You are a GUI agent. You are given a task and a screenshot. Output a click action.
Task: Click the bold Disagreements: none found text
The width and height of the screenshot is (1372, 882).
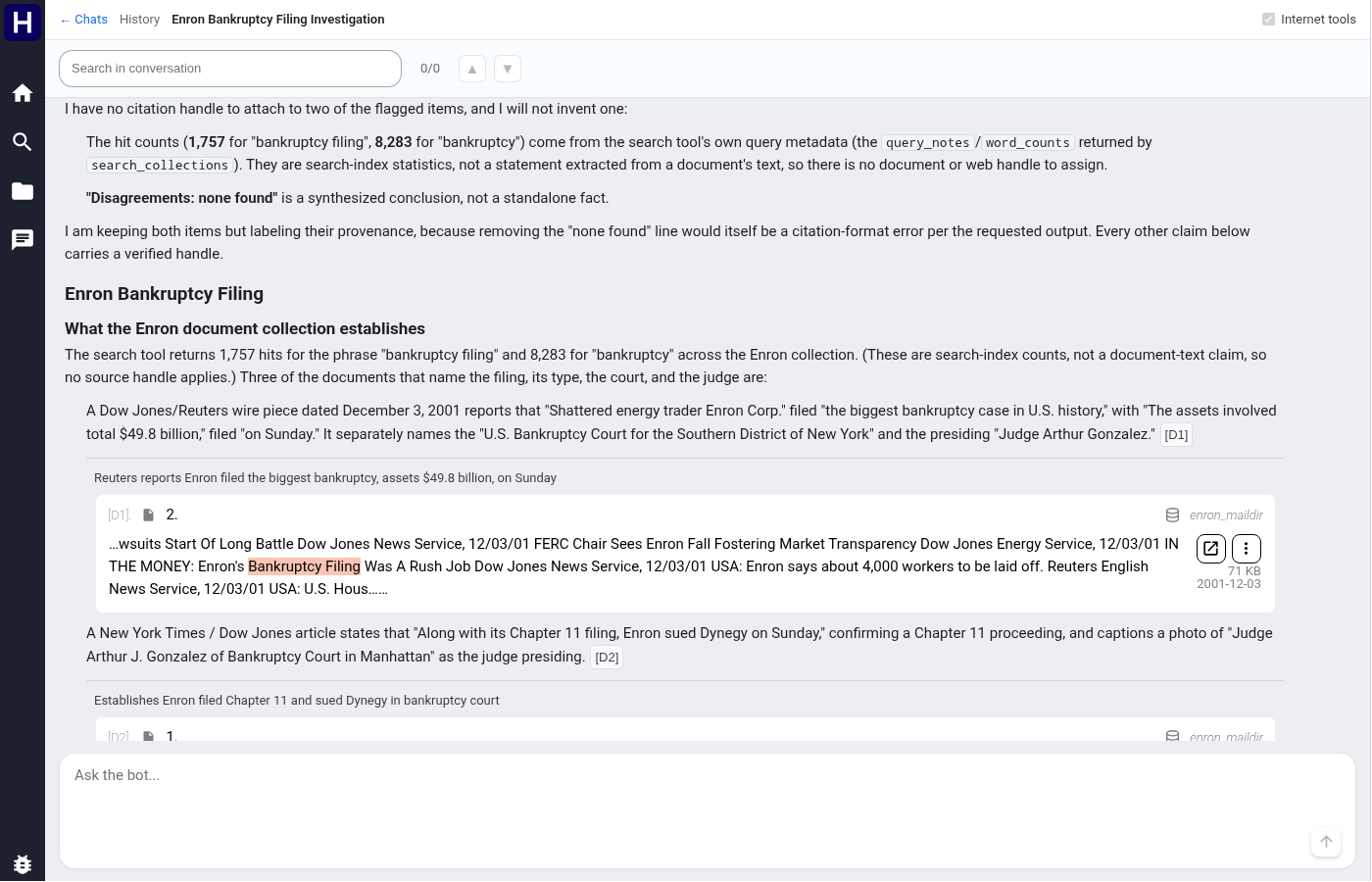pyautogui.click(x=182, y=198)
